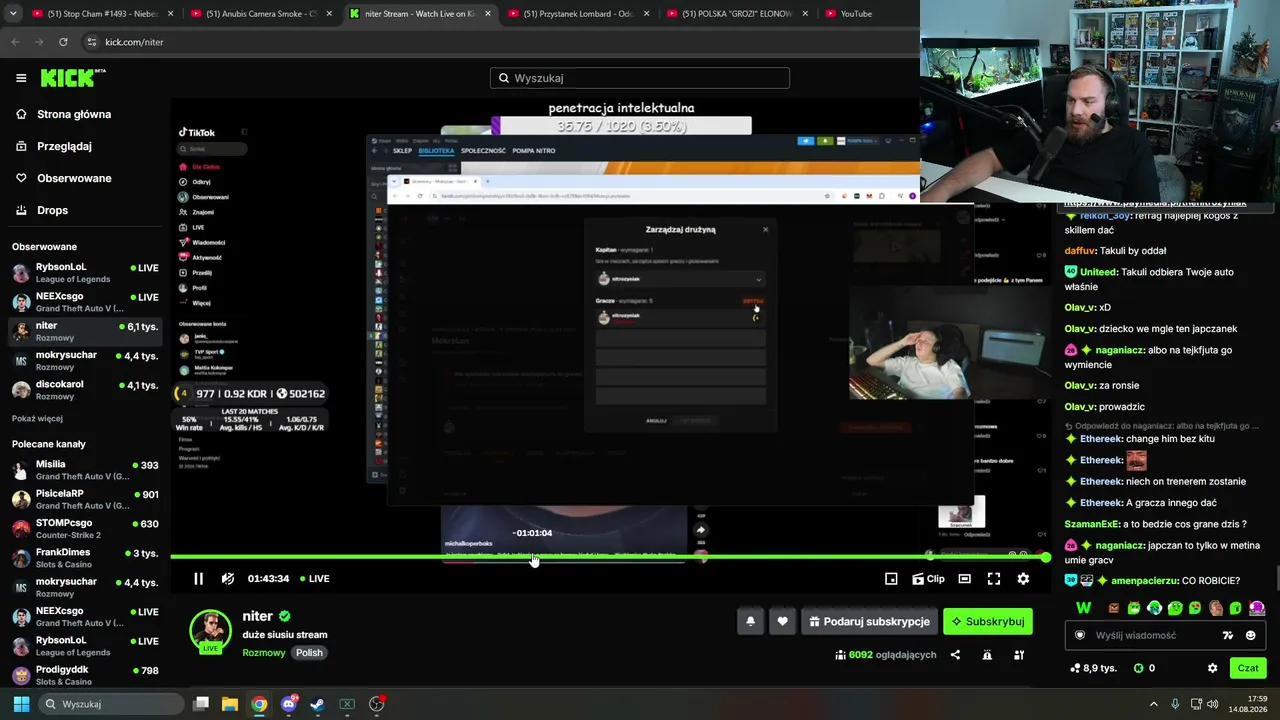Share the niter stream

point(955,655)
